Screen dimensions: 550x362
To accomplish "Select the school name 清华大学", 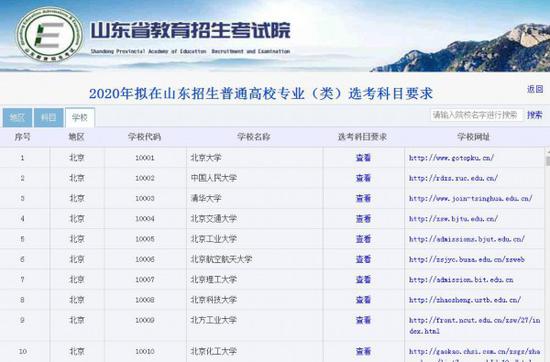I will tap(206, 199).
